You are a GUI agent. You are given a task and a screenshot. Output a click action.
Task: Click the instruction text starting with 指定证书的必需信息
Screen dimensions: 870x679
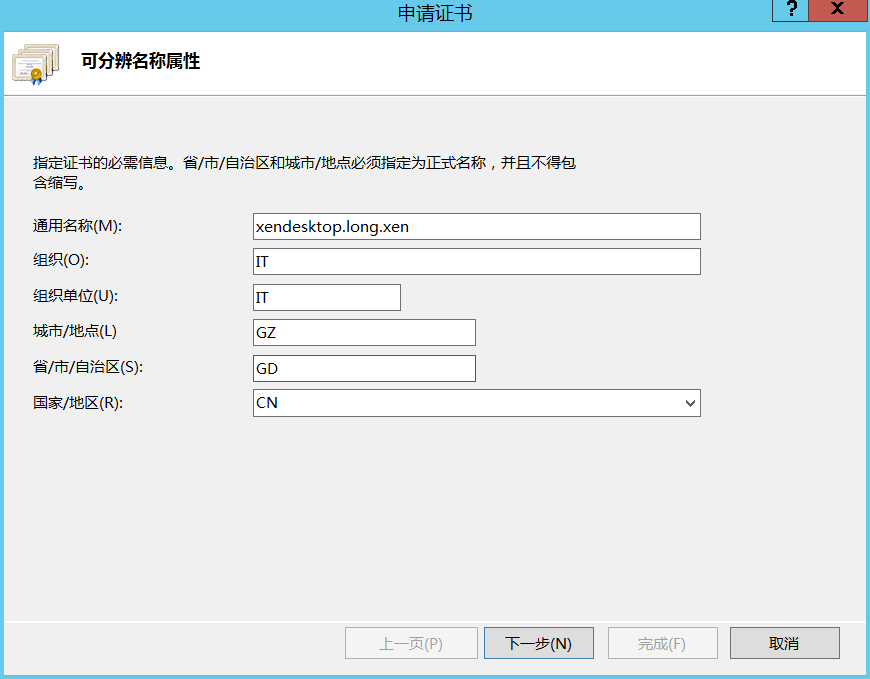tap(304, 172)
